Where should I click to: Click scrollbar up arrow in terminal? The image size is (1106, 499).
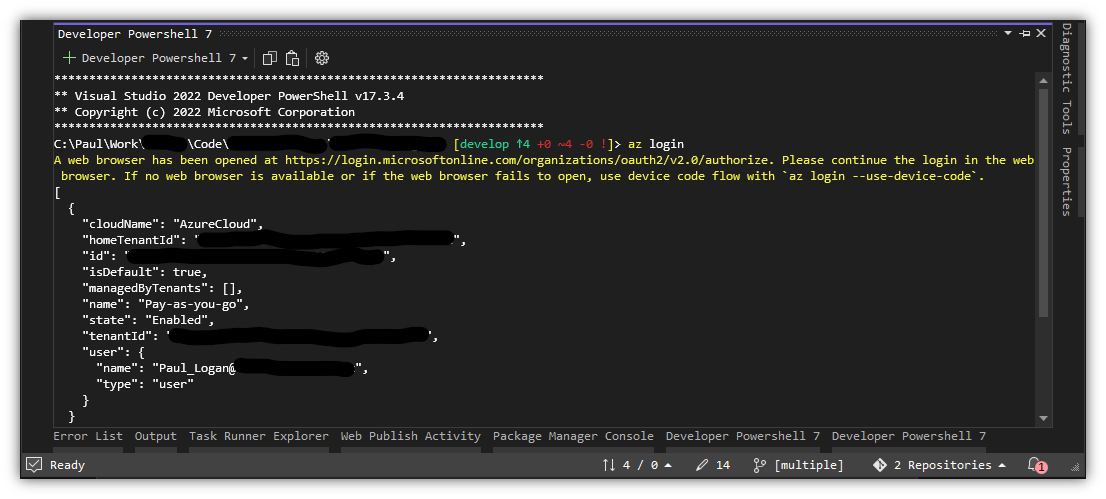coord(1044,80)
